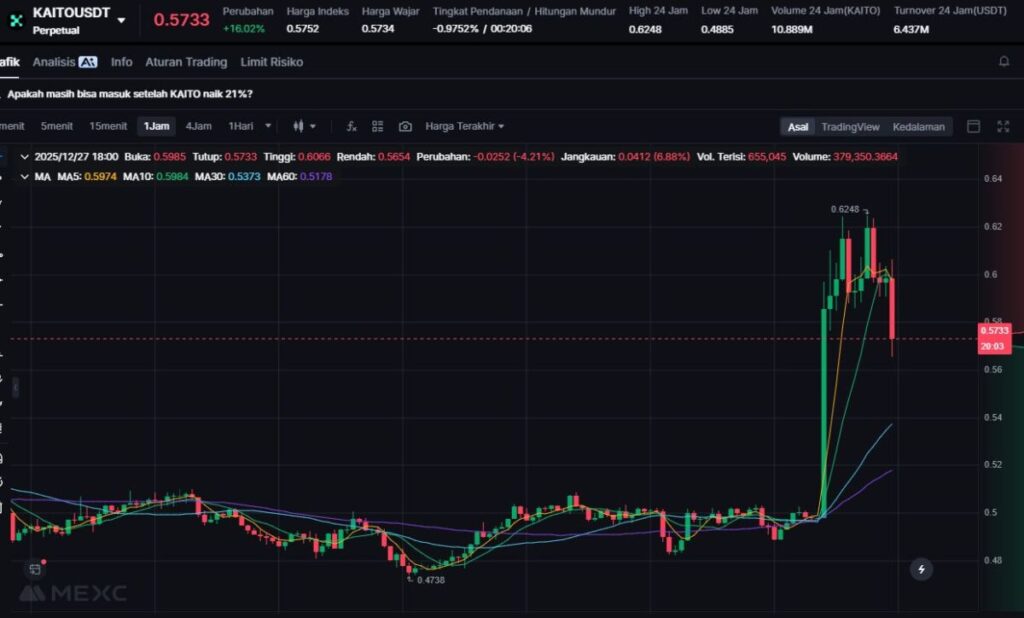Click the chart window layout icon
The image size is (1024, 618).
(x=973, y=126)
